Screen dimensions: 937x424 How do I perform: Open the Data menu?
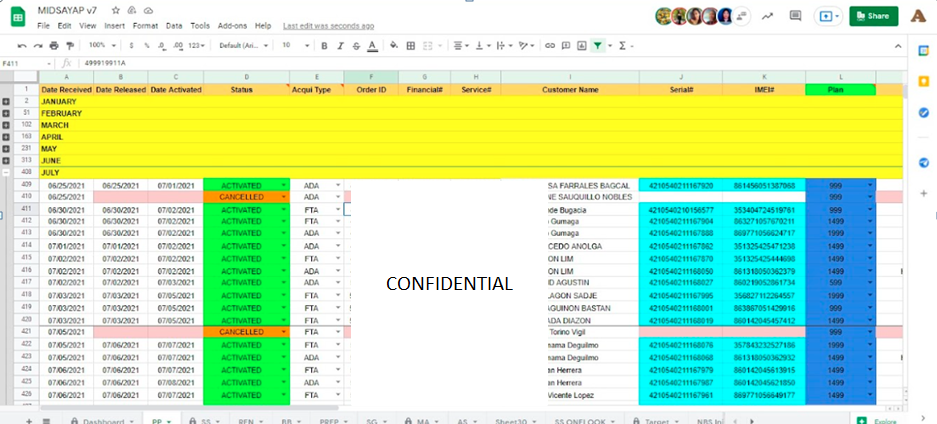tap(174, 26)
